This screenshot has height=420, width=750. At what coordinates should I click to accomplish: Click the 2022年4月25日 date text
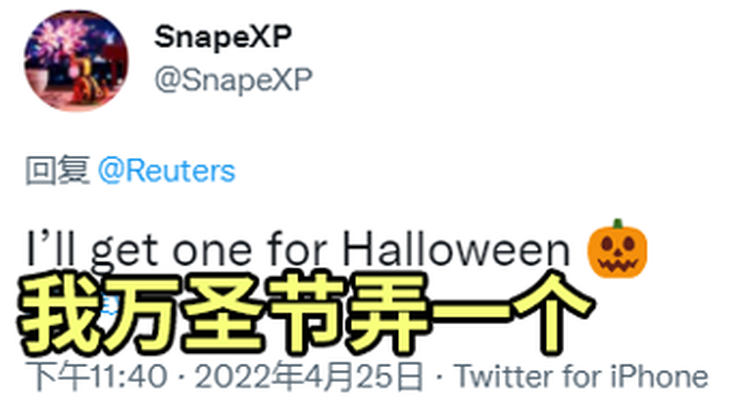point(309,376)
